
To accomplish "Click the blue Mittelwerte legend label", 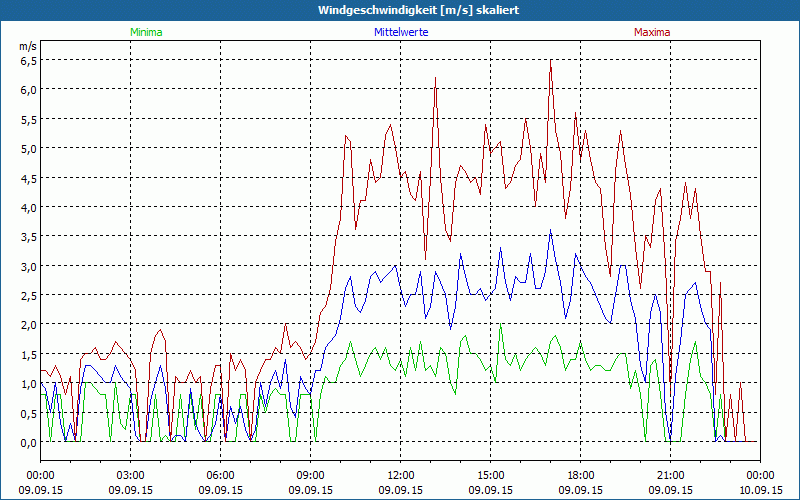I will click(401, 32).
